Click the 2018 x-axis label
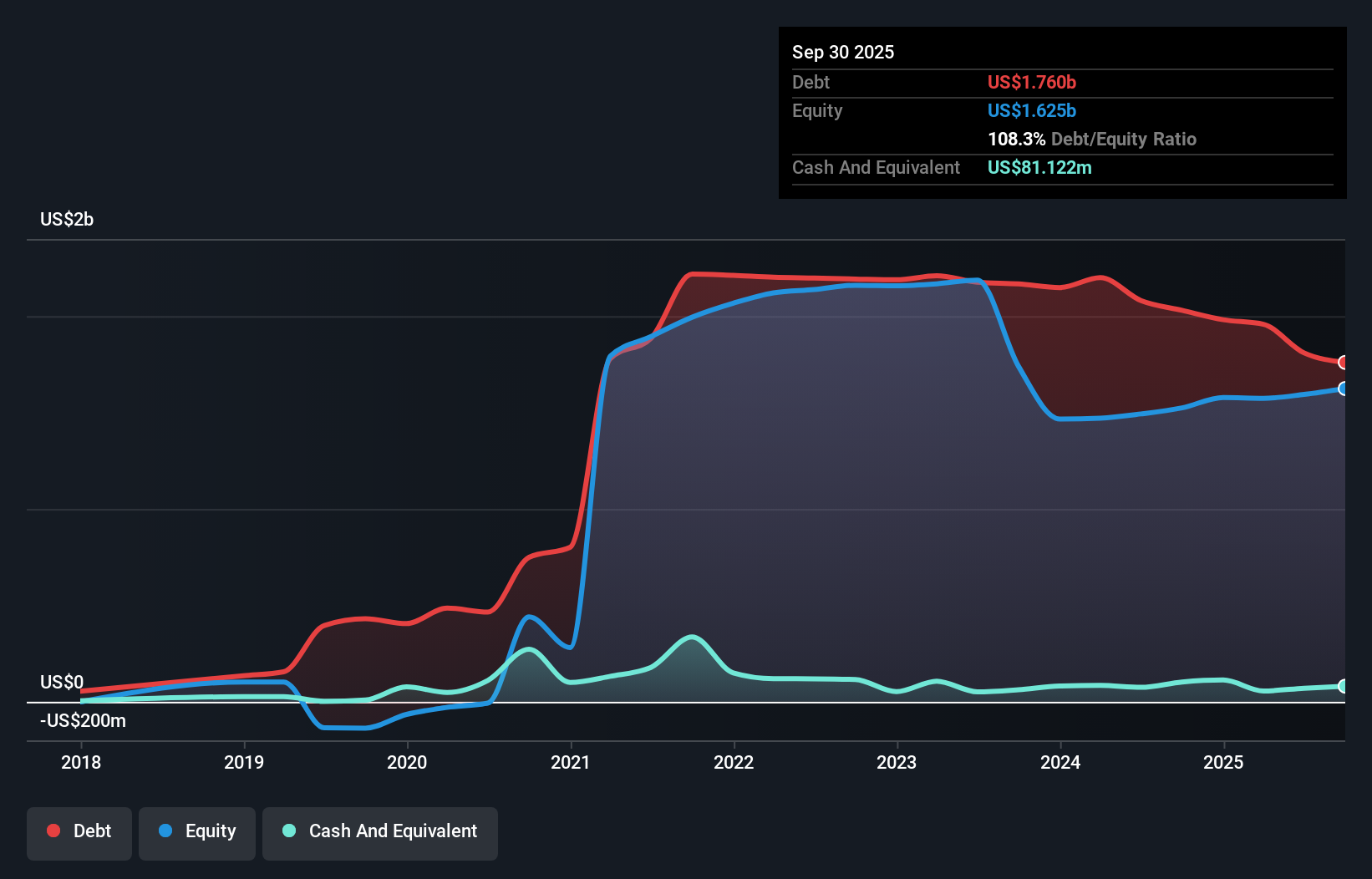 (81, 762)
